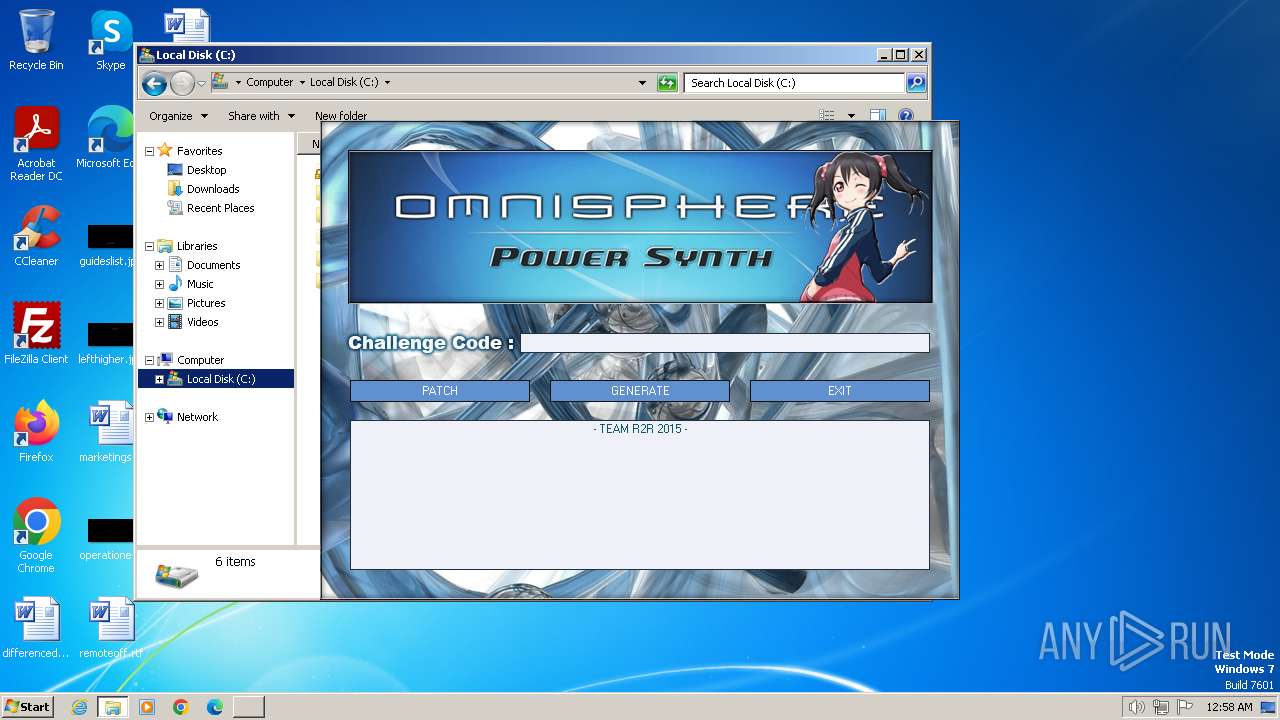Click the taskbar clock showing 12:58 AM
The height and width of the screenshot is (720, 1280).
click(x=1229, y=707)
